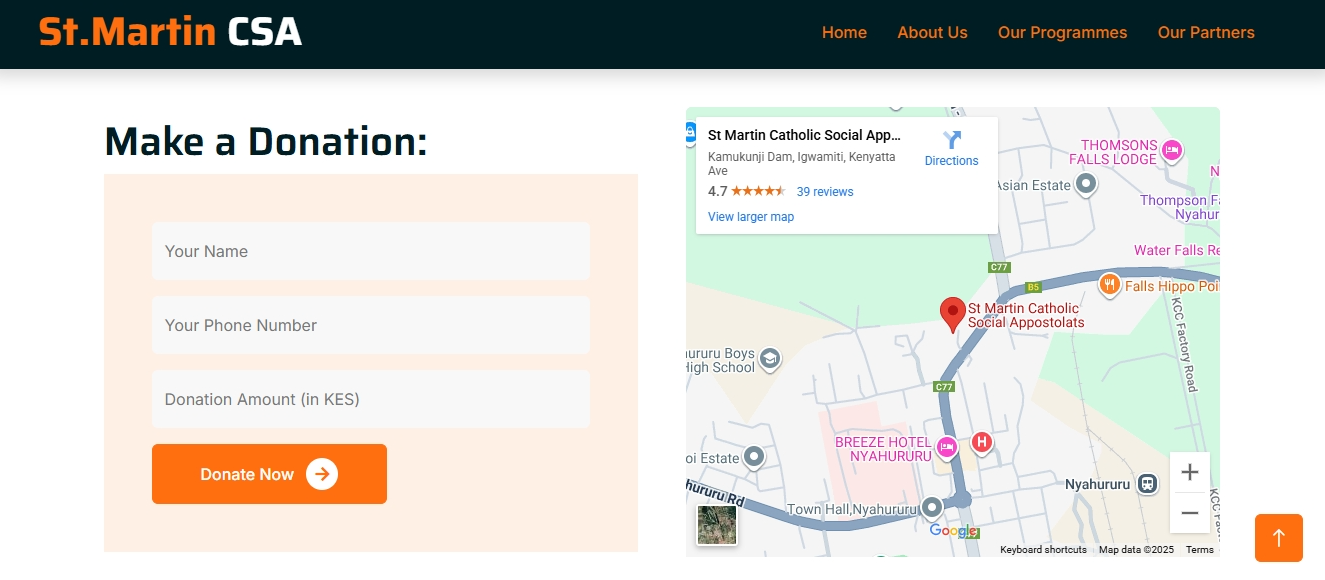This screenshot has height=580, width=1325.
Task: Open the 39 reviews link
Action: pyautogui.click(x=824, y=192)
